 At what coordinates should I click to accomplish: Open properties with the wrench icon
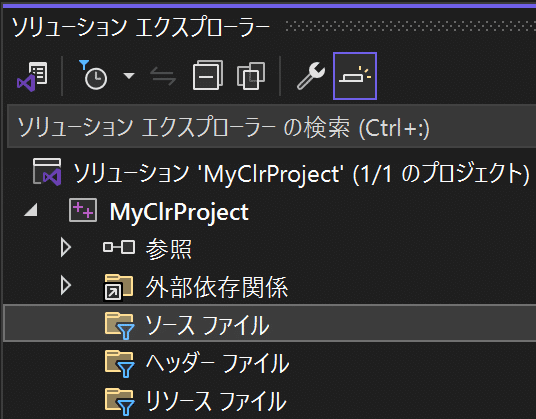311,76
